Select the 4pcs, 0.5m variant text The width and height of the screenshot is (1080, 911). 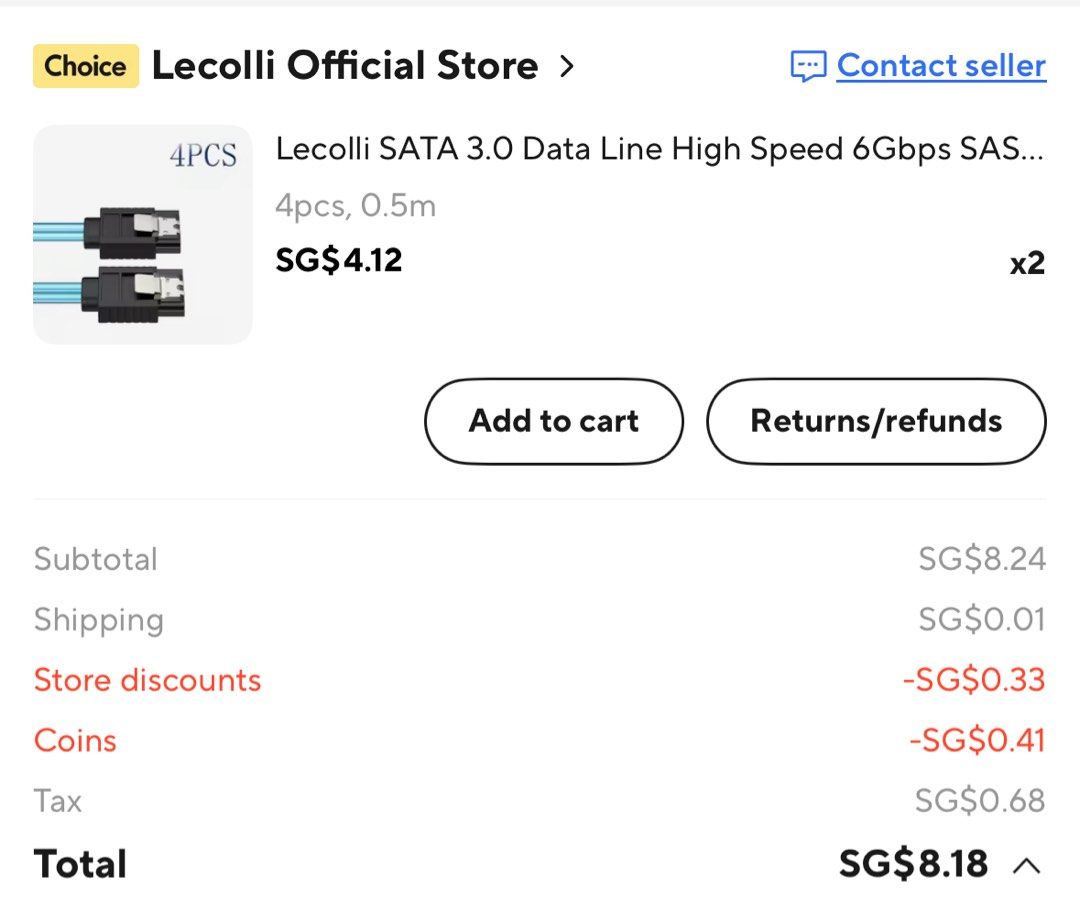(x=355, y=205)
